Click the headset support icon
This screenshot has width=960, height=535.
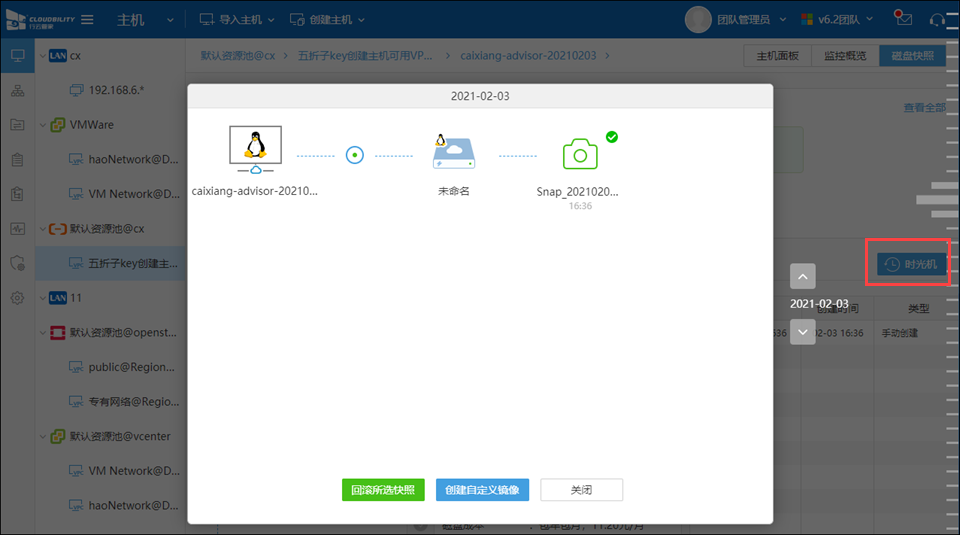click(x=937, y=19)
